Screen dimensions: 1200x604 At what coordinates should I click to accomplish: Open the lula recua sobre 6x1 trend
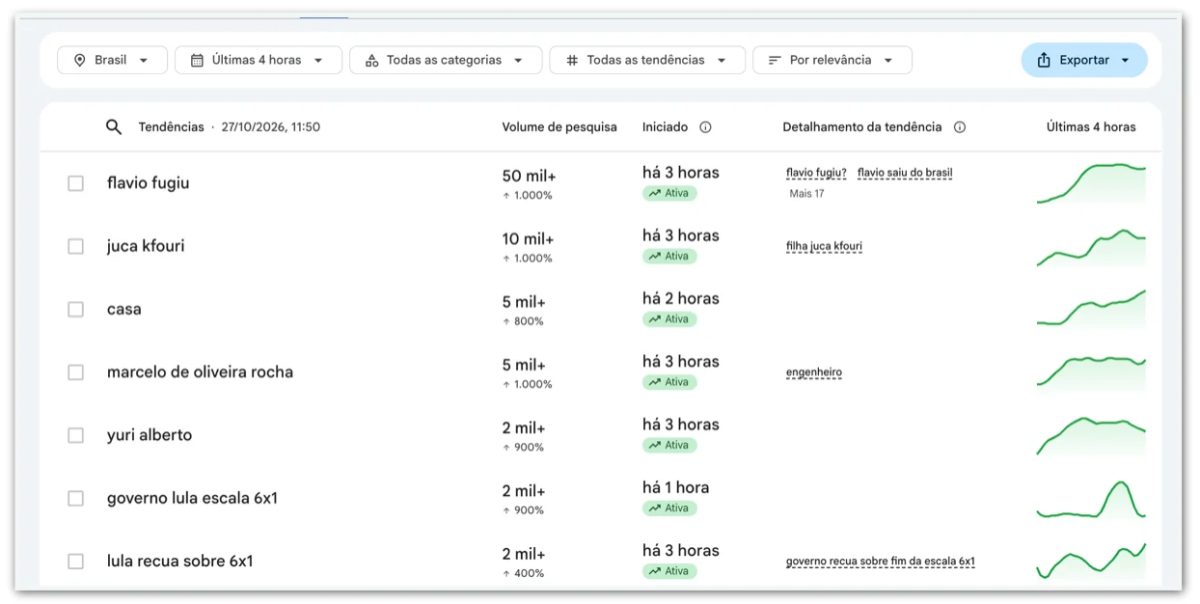point(180,561)
